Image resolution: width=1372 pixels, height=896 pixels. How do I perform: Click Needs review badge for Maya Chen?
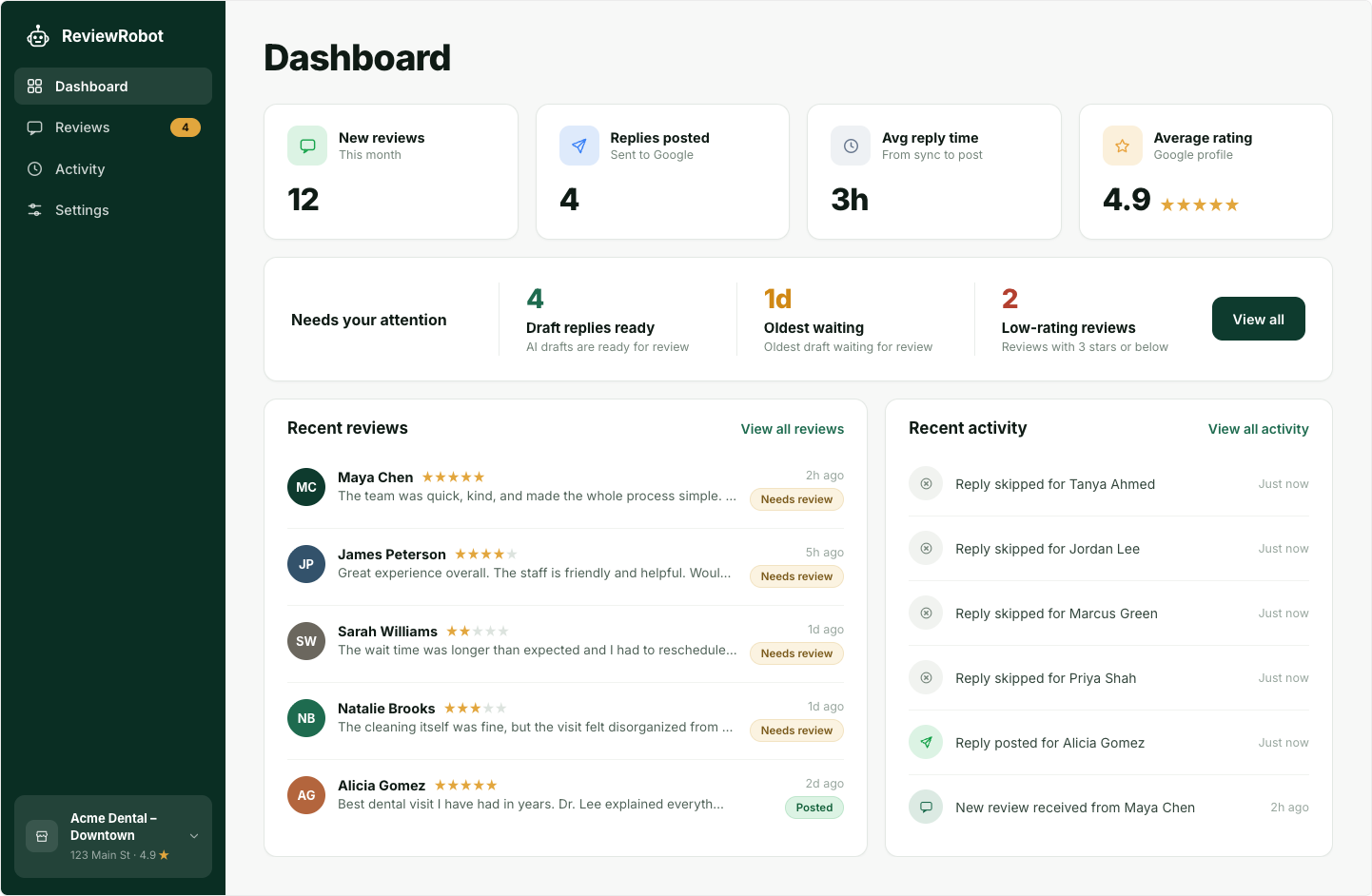click(796, 499)
